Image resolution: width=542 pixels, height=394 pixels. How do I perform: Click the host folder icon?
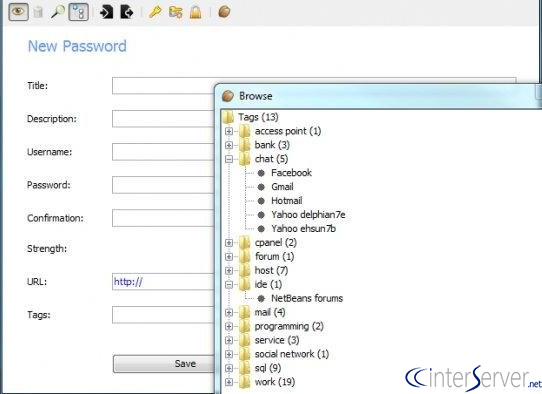(244, 270)
